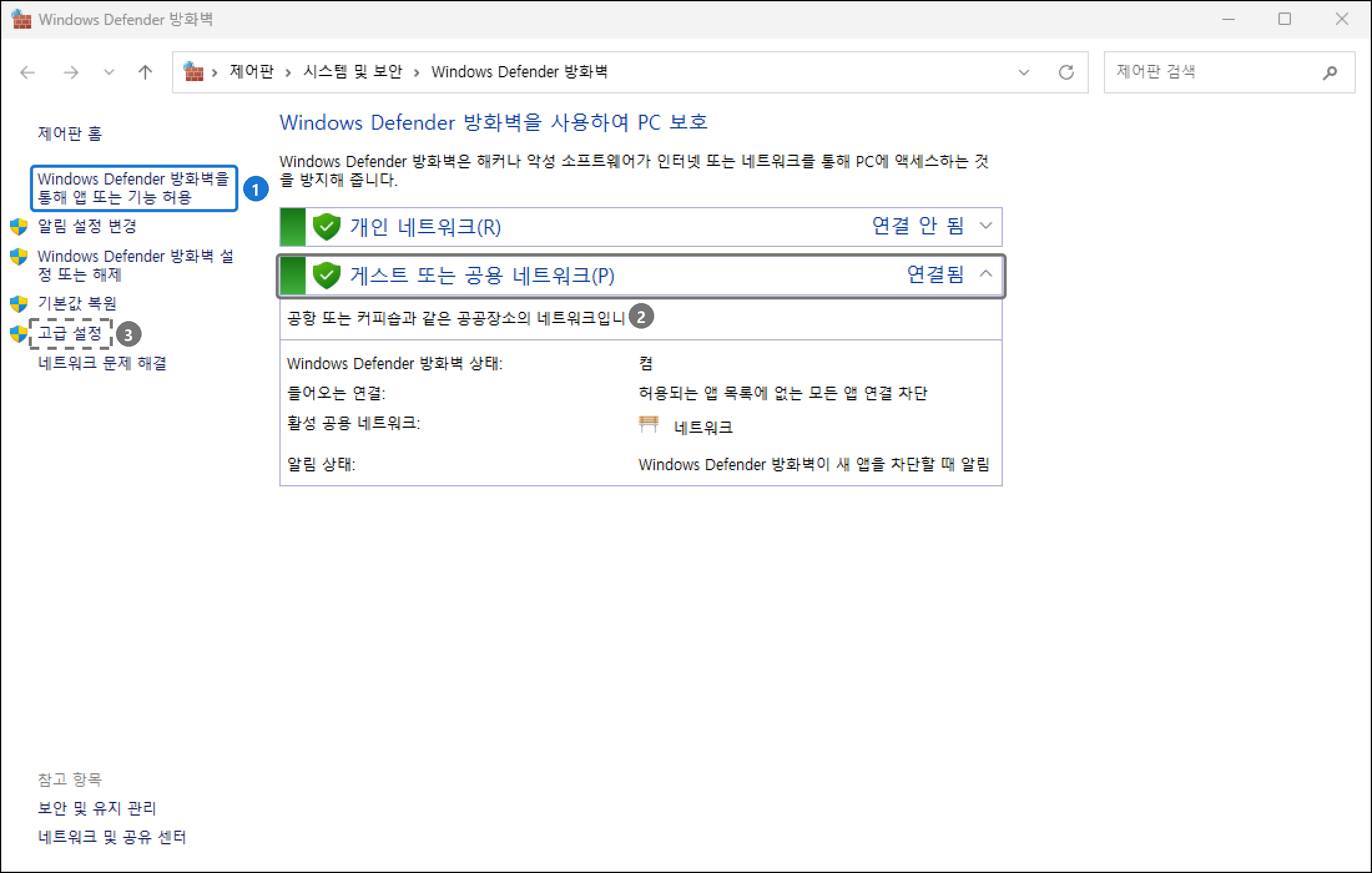The width and height of the screenshot is (1372, 873).
Task: Go back with the left arrow button
Action: 27,72
